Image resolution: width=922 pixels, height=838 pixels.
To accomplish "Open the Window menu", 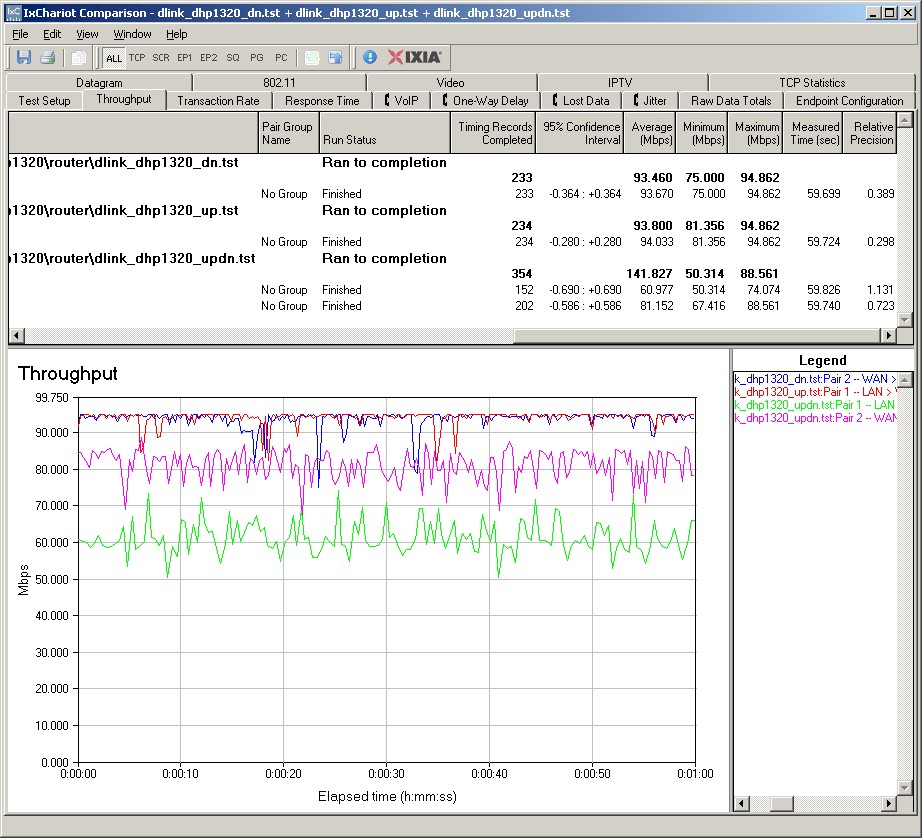I will pos(132,34).
